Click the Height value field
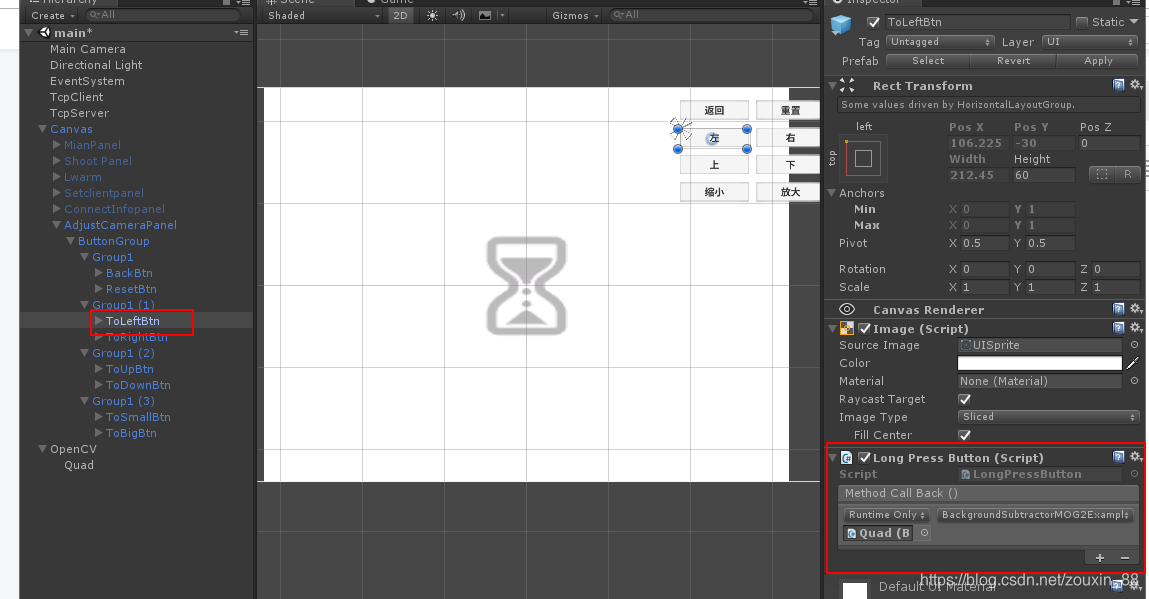The width and height of the screenshot is (1149, 599). click(1043, 175)
